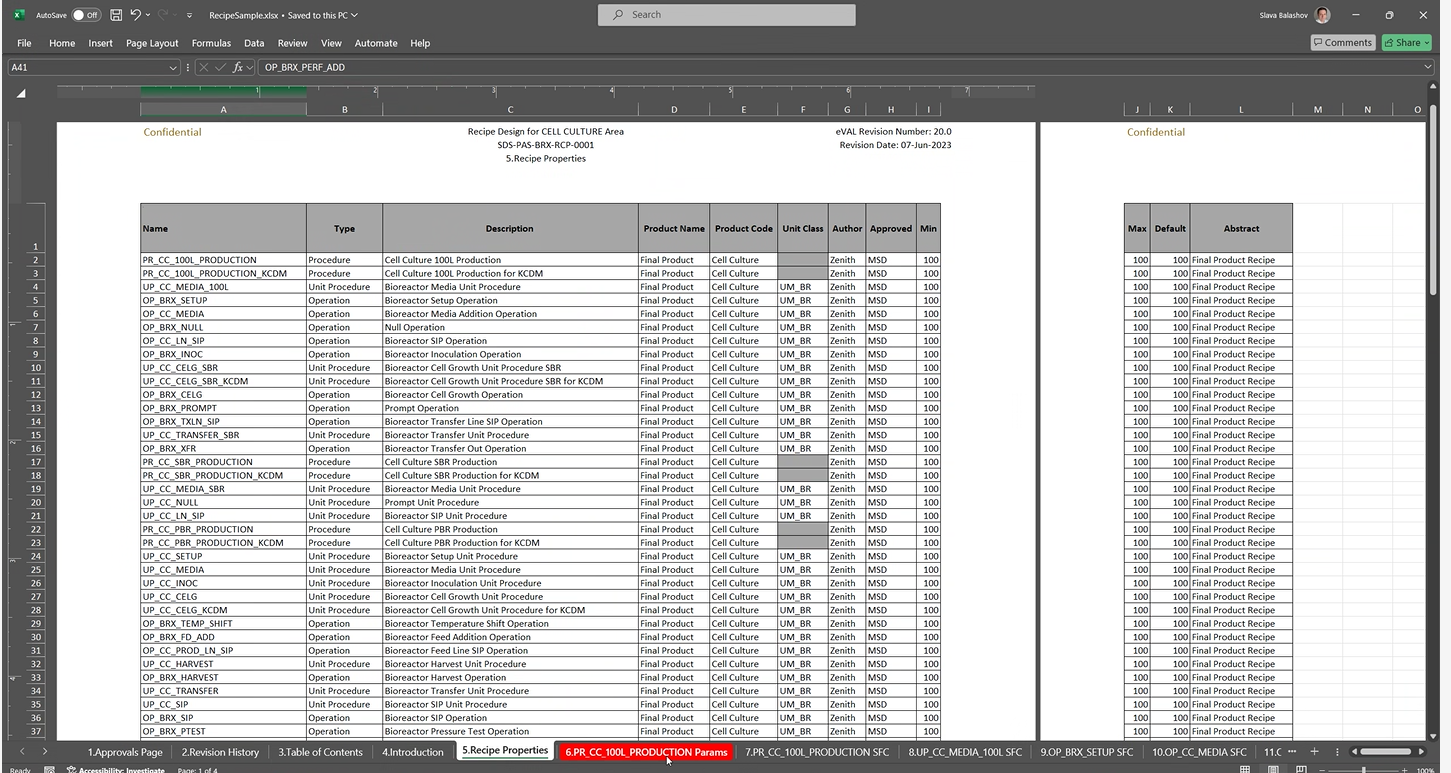Open the View ribbon tab
This screenshot has height=773, width=1451.
tap(331, 43)
